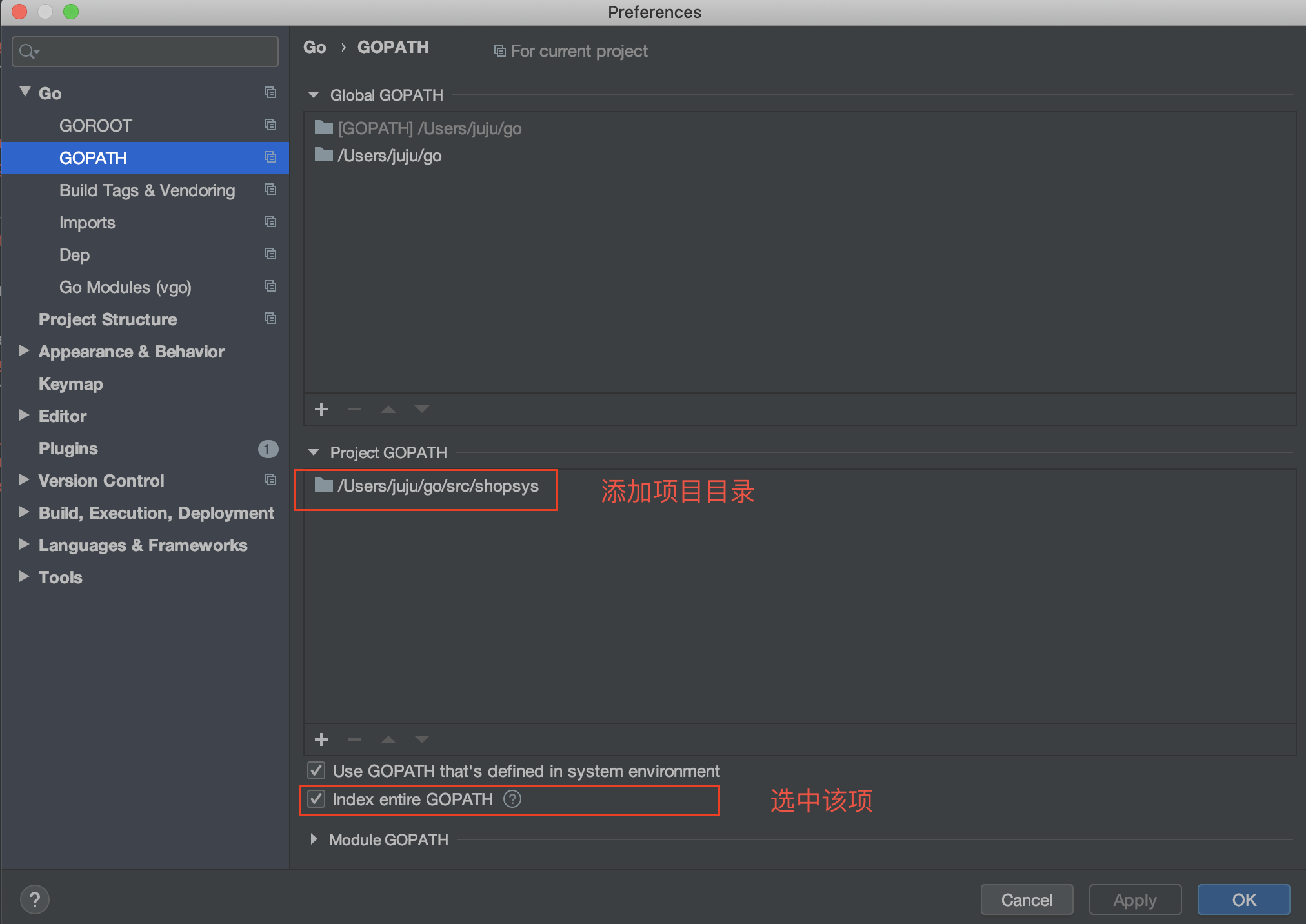Toggle Index entire GOPATH checkbox
Image resolution: width=1306 pixels, height=924 pixels.
[x=316, y=799]
